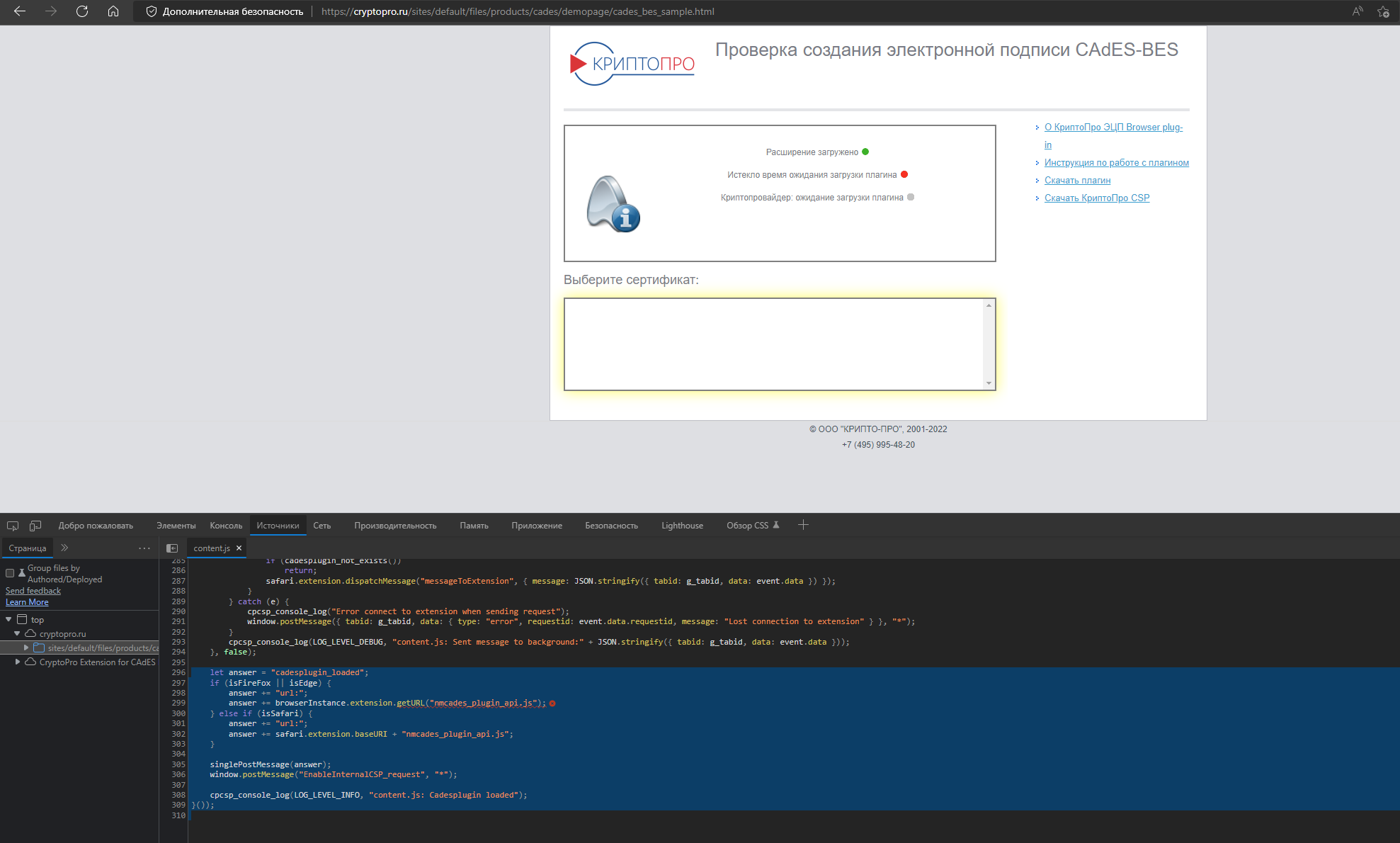Click the info speaker image in status box

pos(613,203)
